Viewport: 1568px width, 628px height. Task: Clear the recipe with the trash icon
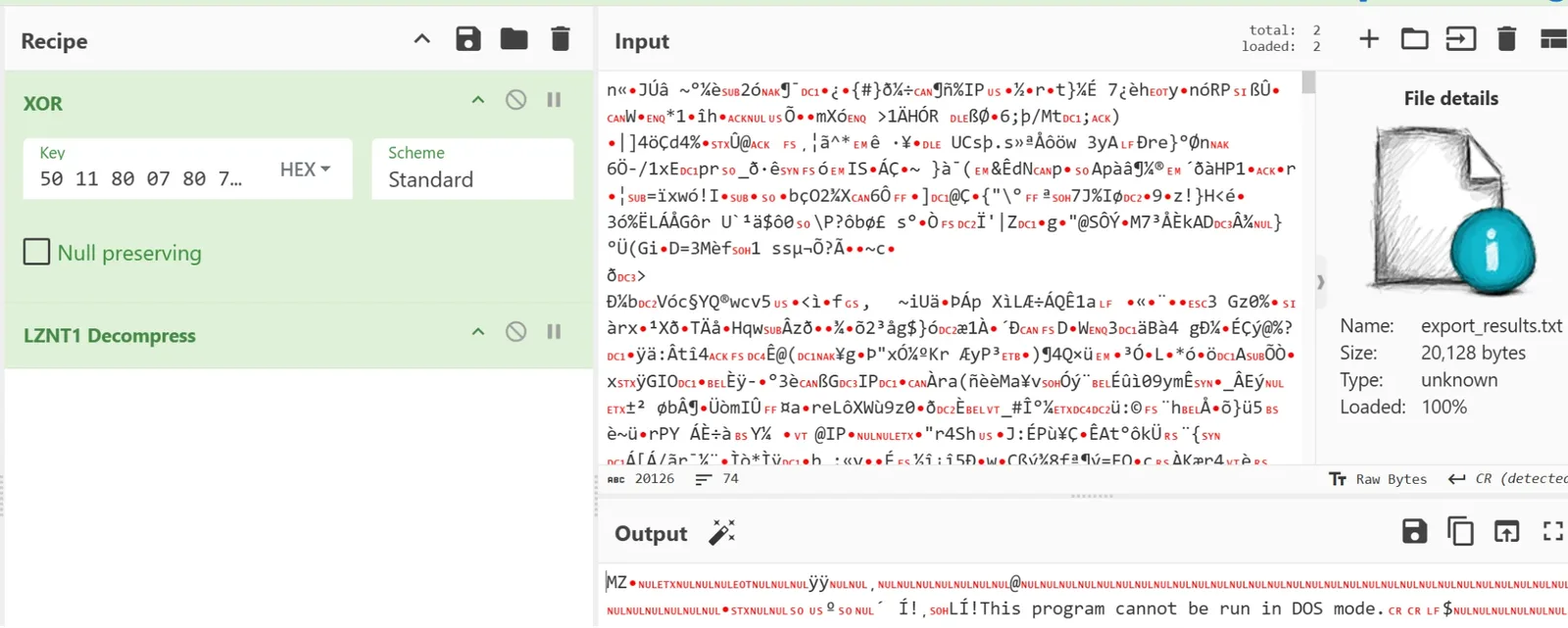(x=561, y=39)
